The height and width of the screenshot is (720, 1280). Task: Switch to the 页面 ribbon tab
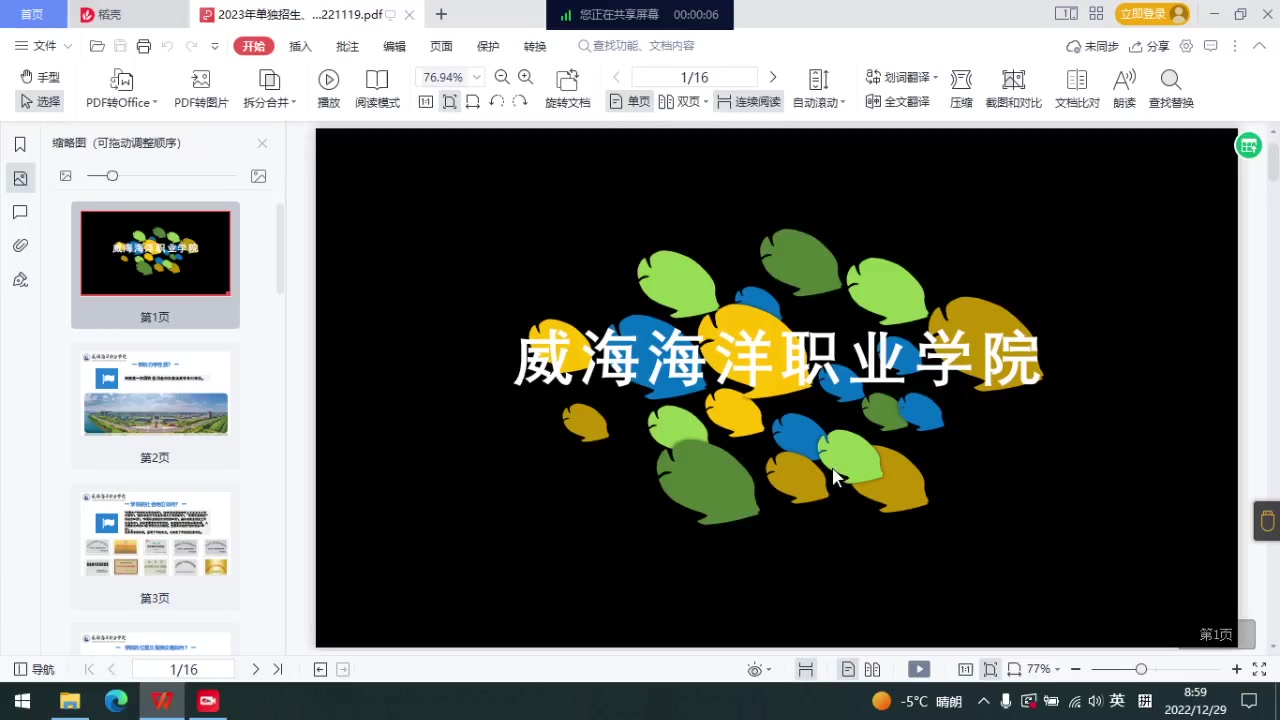click(441, 46)
